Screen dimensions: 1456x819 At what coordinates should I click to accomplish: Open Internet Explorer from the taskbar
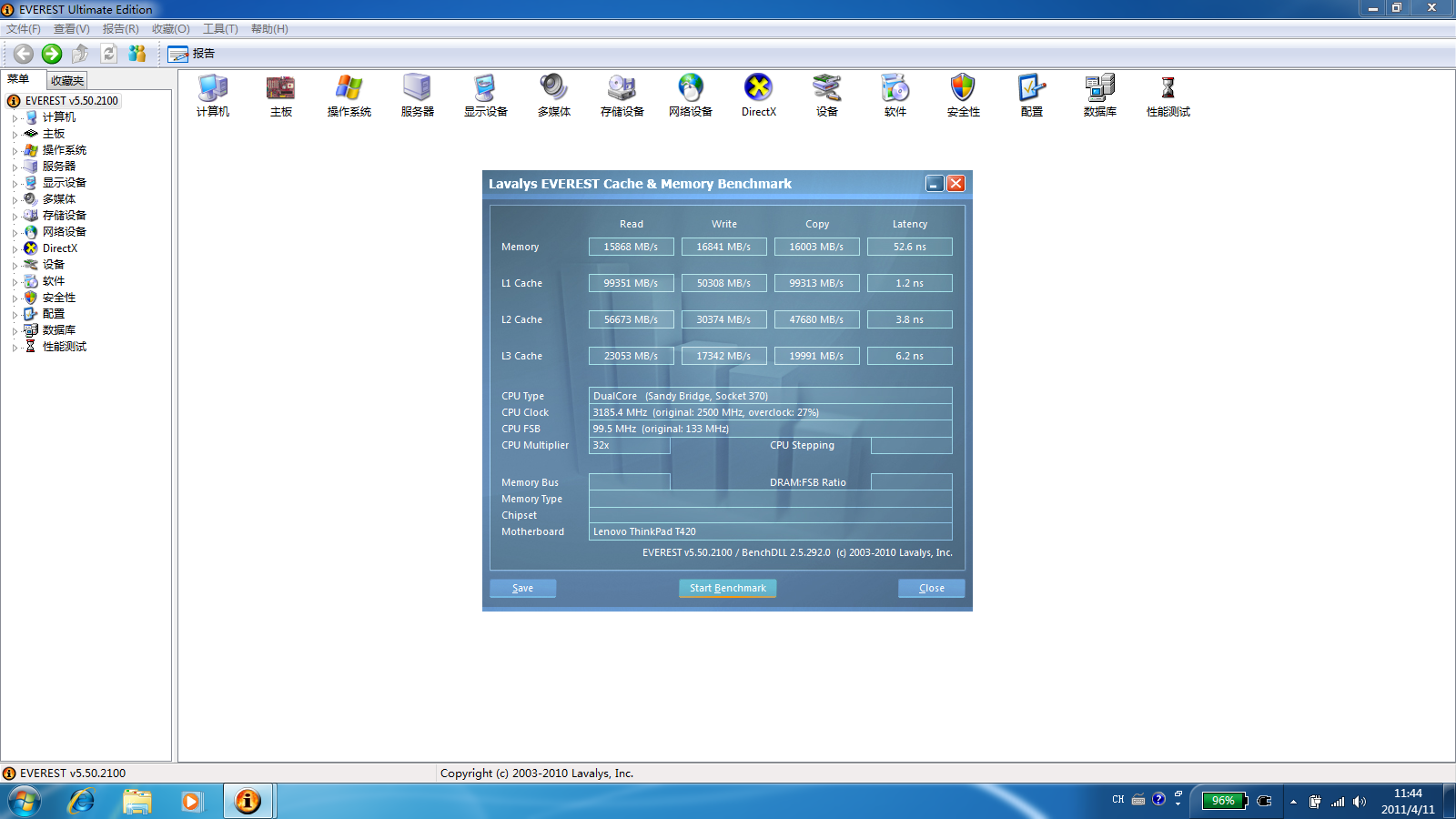82,801
